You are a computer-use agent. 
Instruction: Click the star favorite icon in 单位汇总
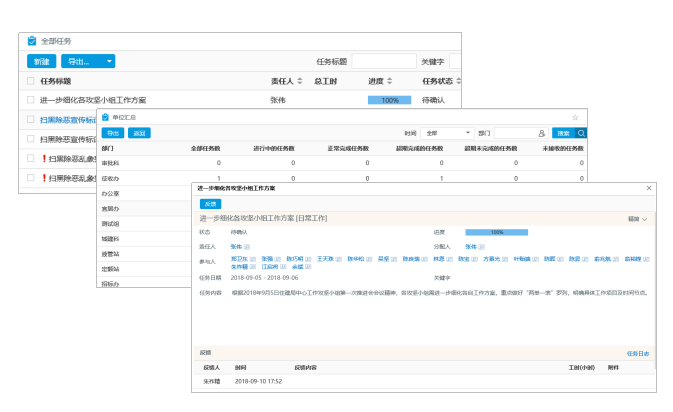pos(575,117)
